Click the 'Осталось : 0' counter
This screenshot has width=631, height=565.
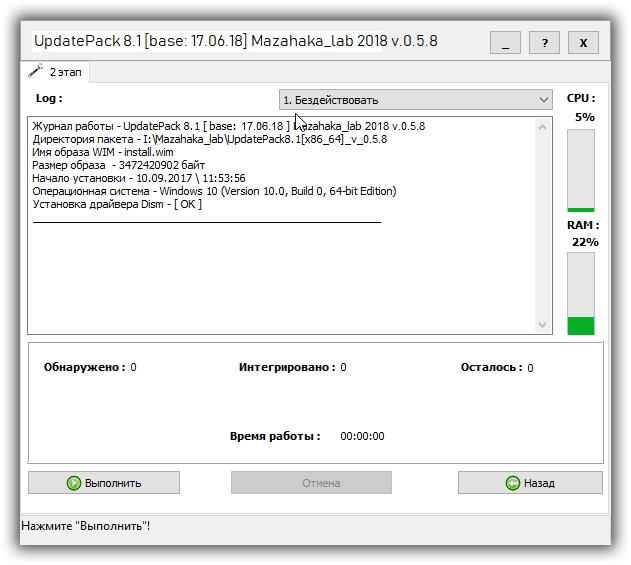(x=497, y=367)
